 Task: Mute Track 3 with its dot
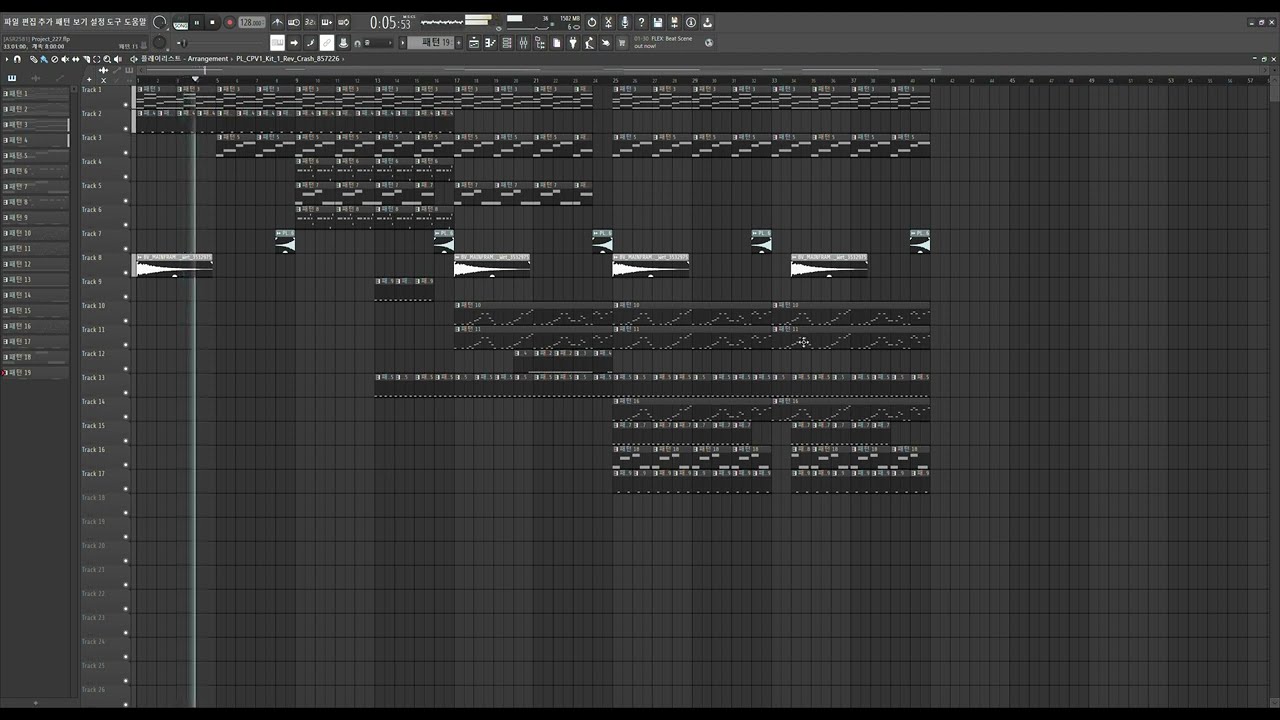(x=126, y=152)
